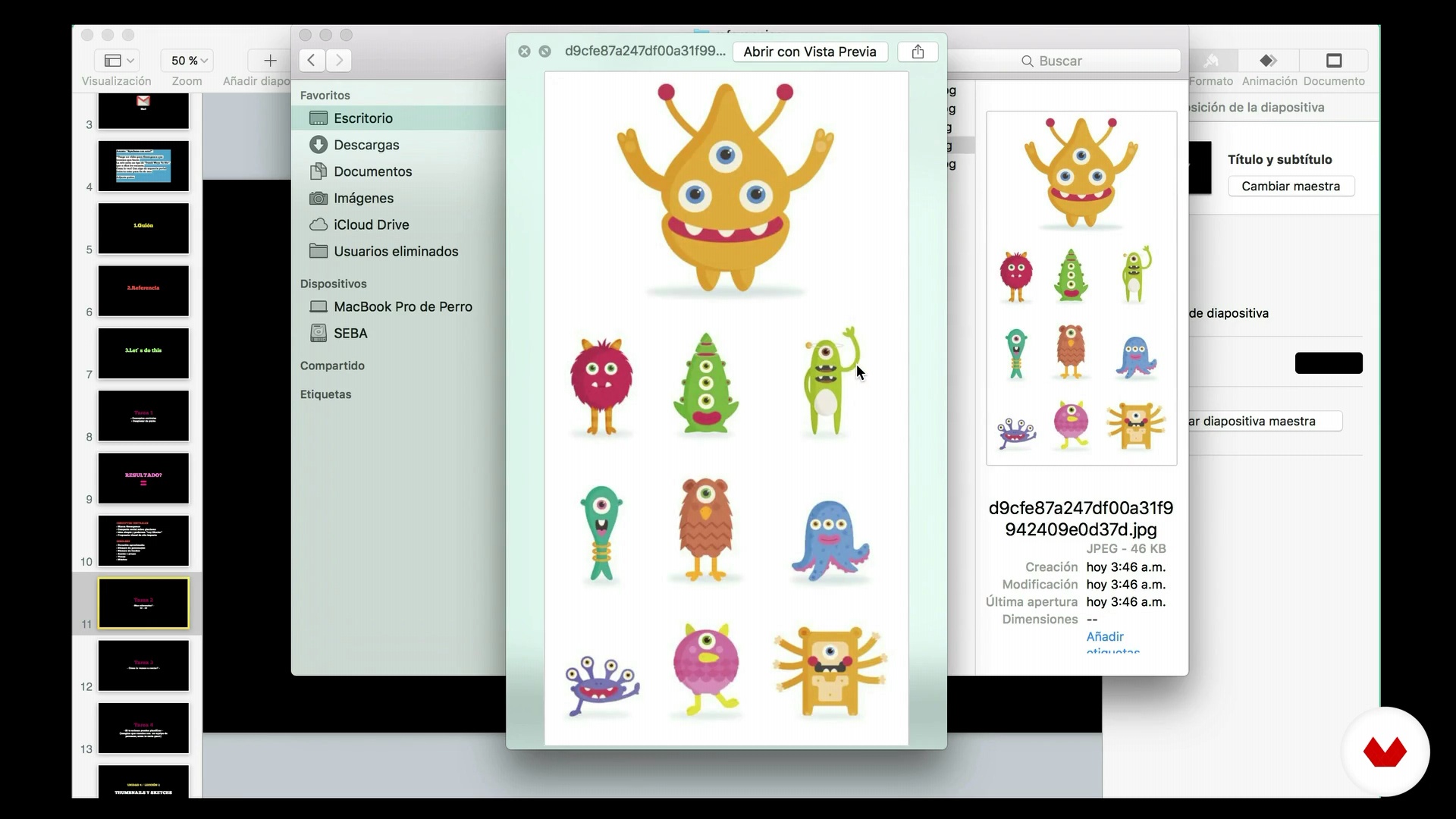Viewport: 1456px width, 819px height.
Task: Click the Descargas download icon
Action: 318,144
